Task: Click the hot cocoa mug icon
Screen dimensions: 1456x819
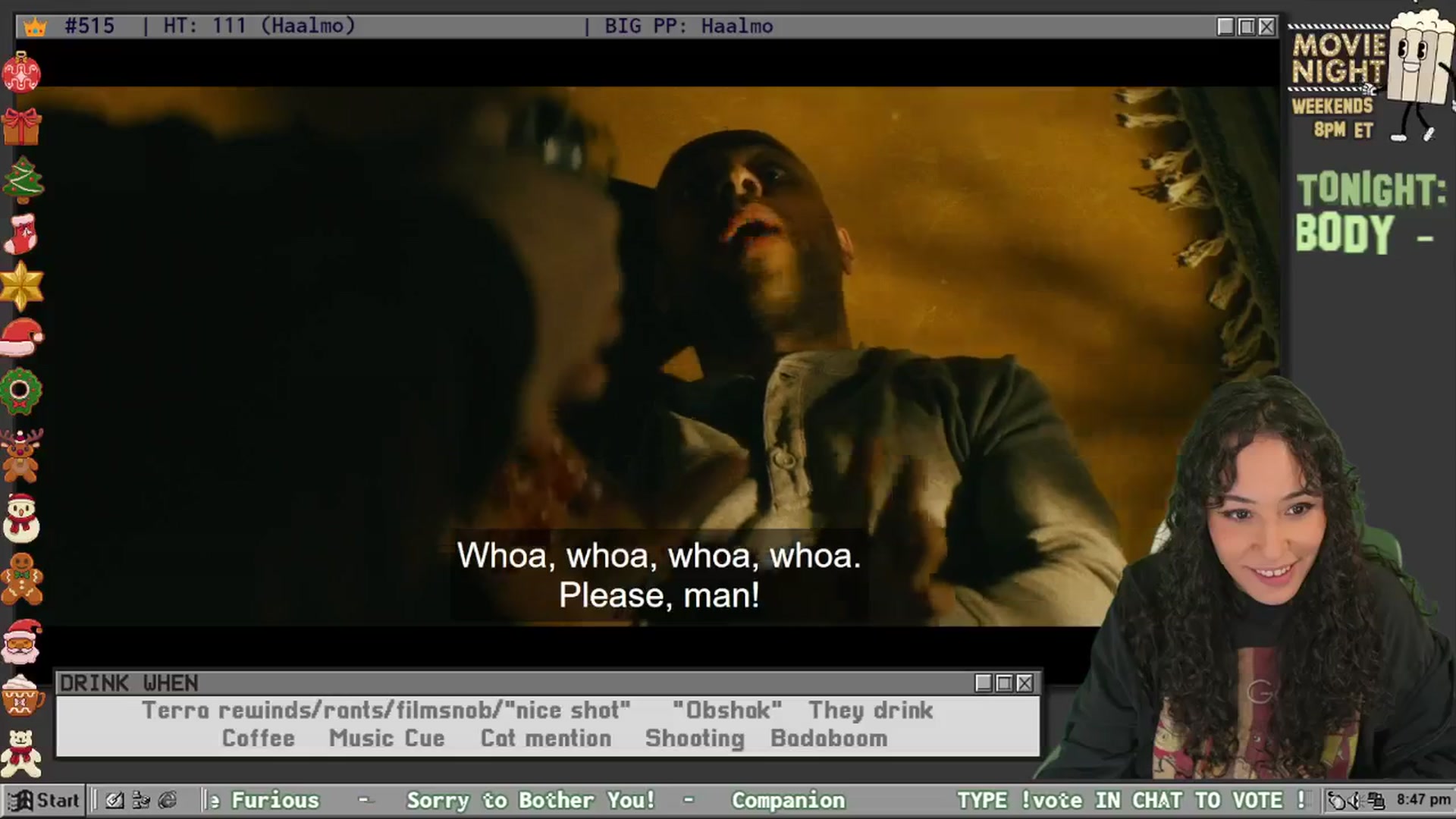Action: [x=21, y=695]
